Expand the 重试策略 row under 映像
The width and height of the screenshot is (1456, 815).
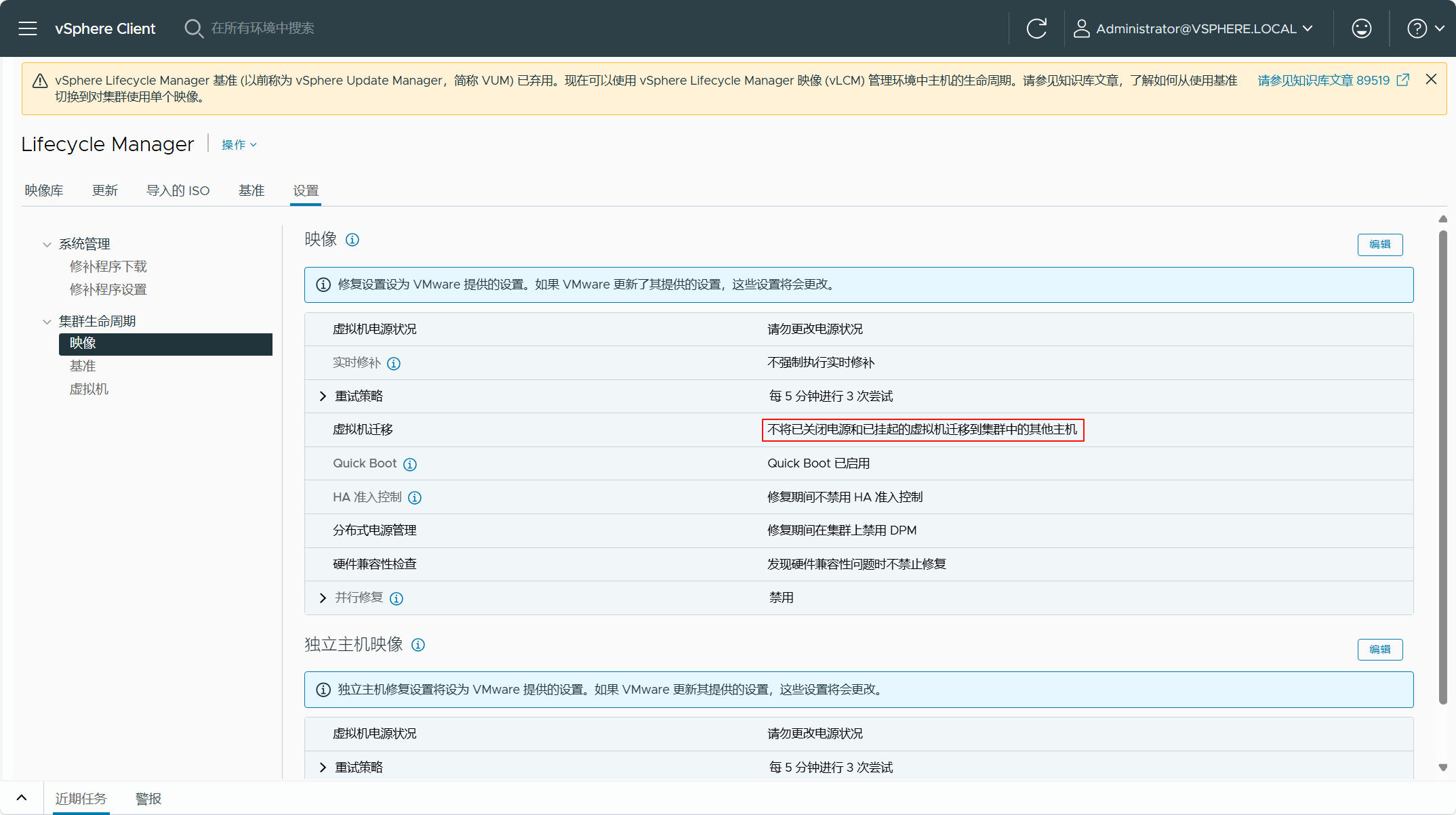tap(323, 396)
